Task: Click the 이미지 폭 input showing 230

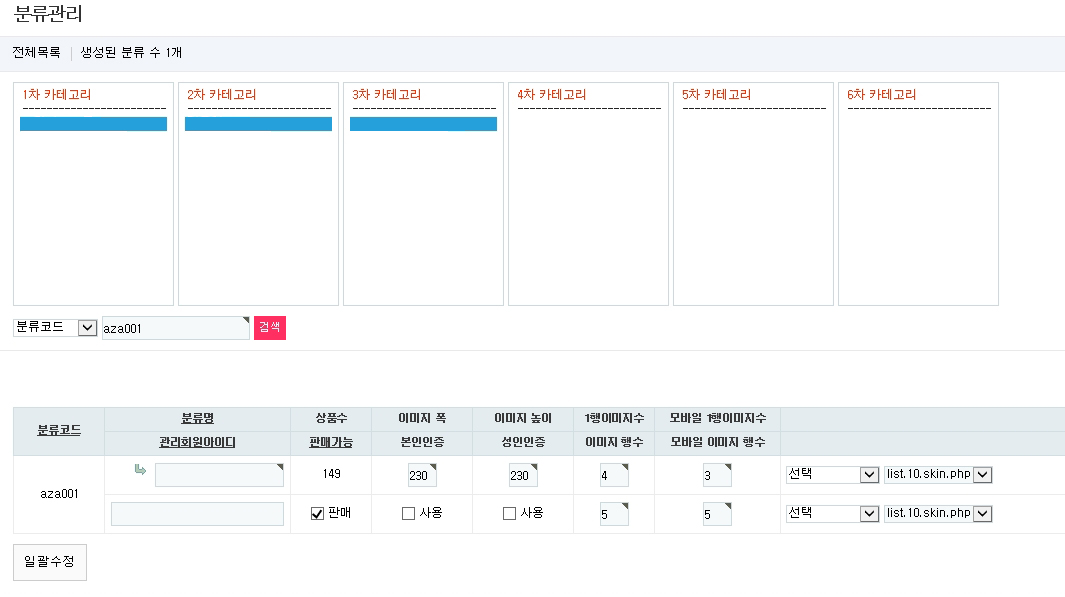Action: pos(422,475)
